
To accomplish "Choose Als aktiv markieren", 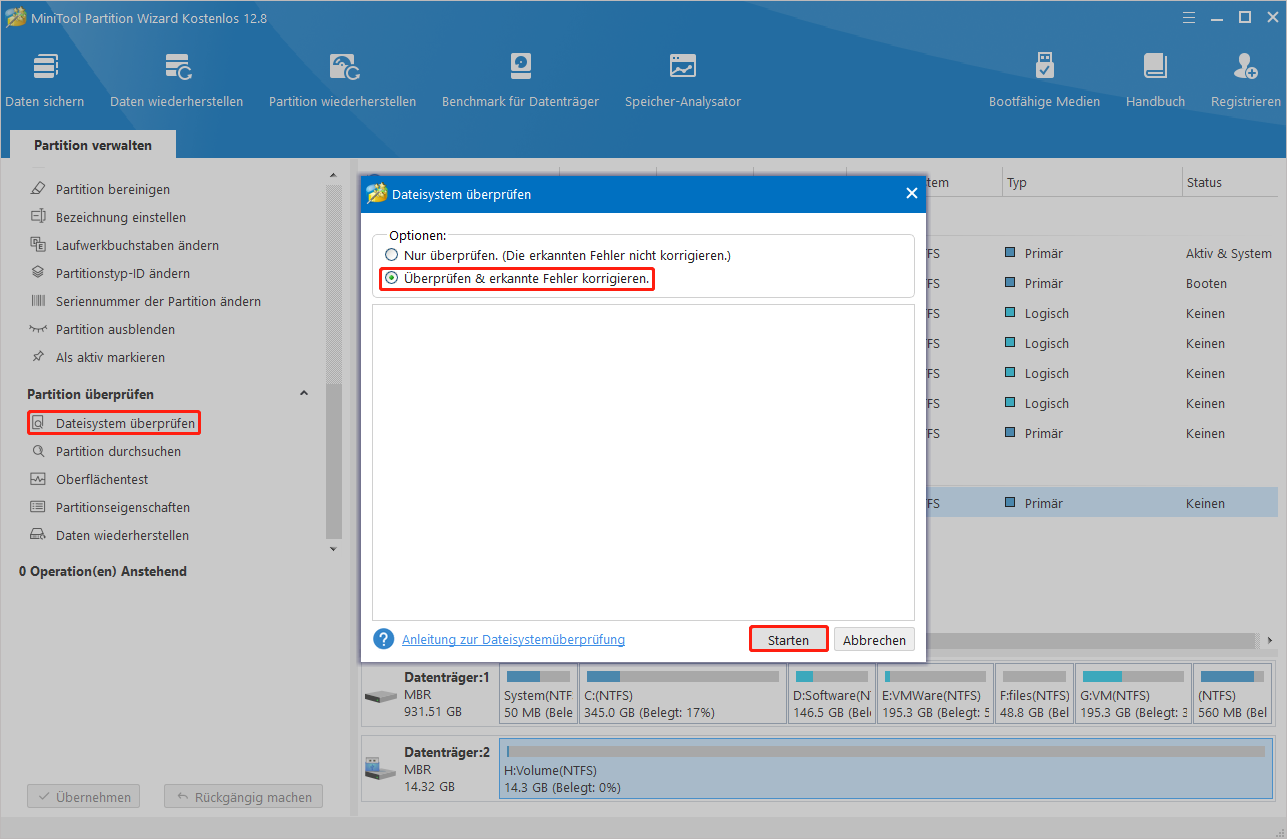I will point(97,357).
